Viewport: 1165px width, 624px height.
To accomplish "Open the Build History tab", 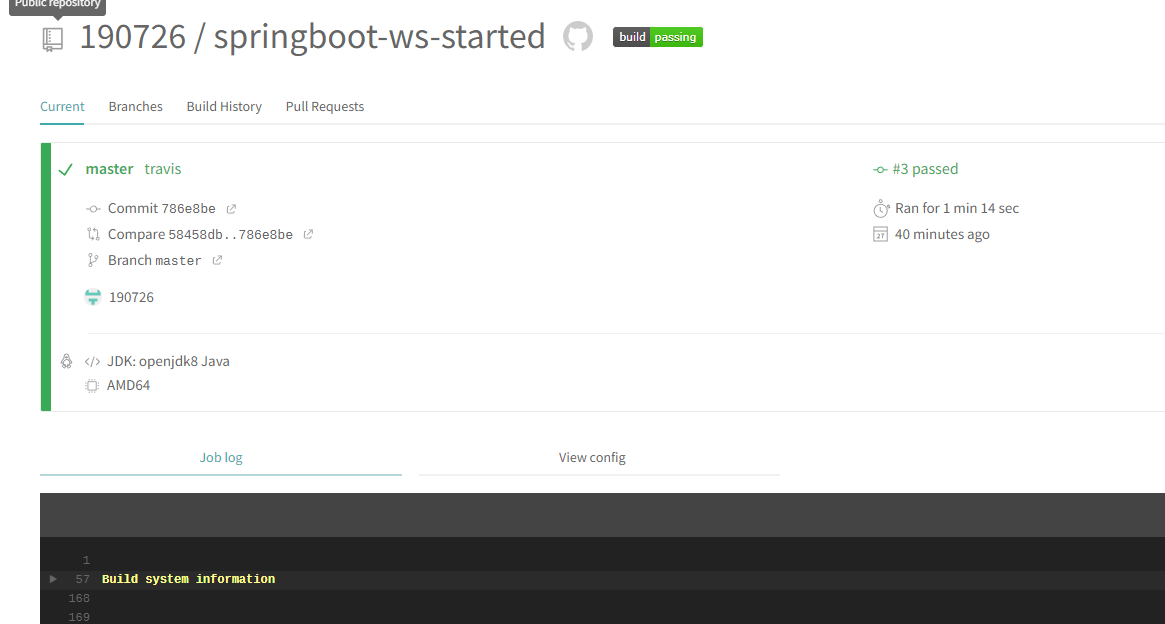I will [224, 107].
